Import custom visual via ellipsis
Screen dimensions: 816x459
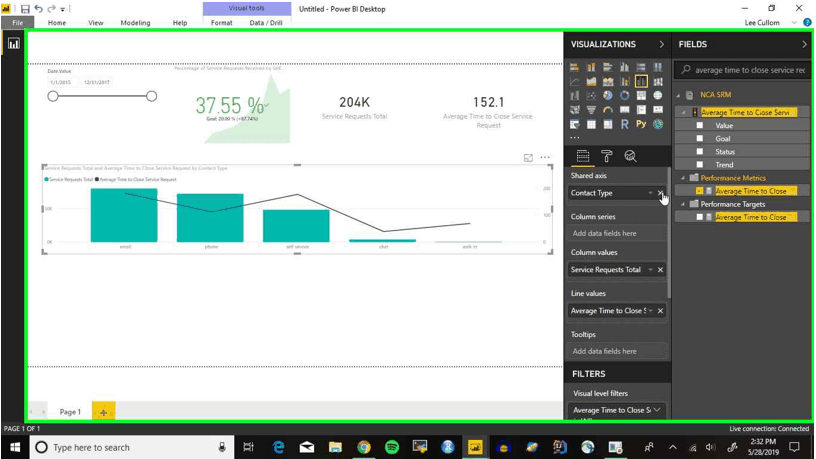point(575,138)
